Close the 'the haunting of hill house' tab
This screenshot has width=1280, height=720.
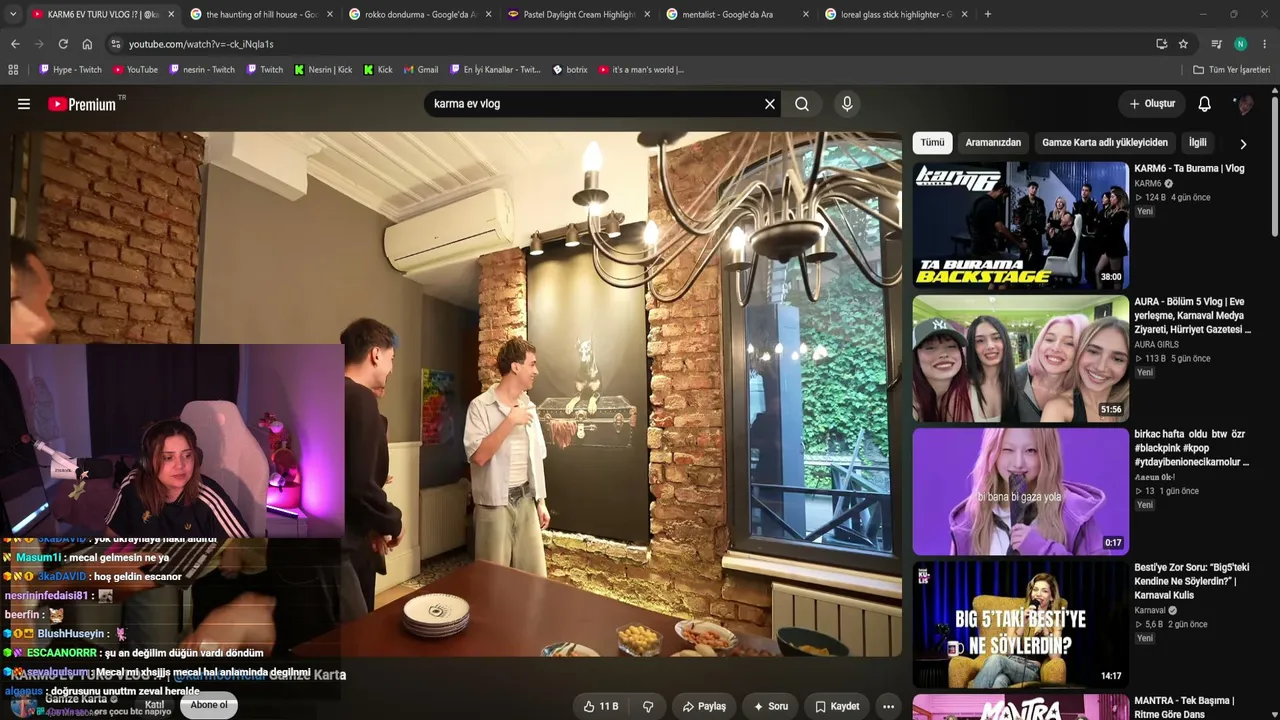(330, 14)
